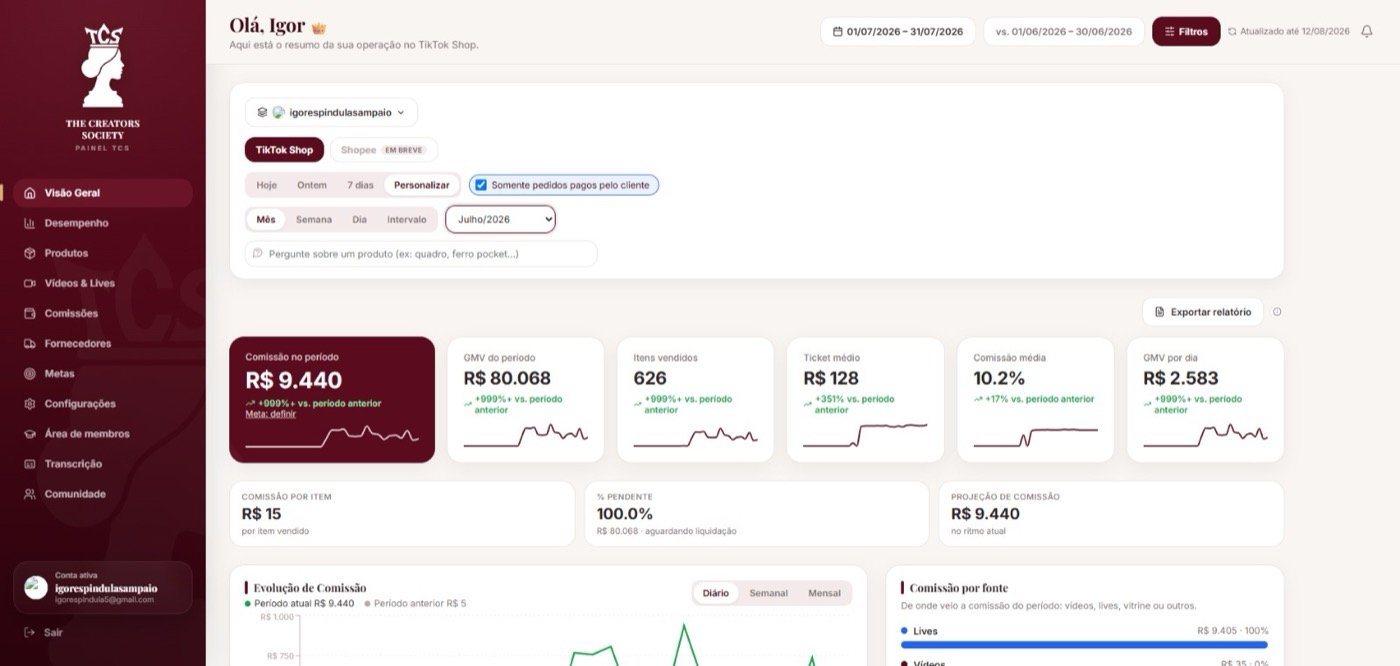Click the info icon beside Exportar relatório
Image resolution: width=1400 pixels, height=666 pixels.
(x=1277, y=312)
